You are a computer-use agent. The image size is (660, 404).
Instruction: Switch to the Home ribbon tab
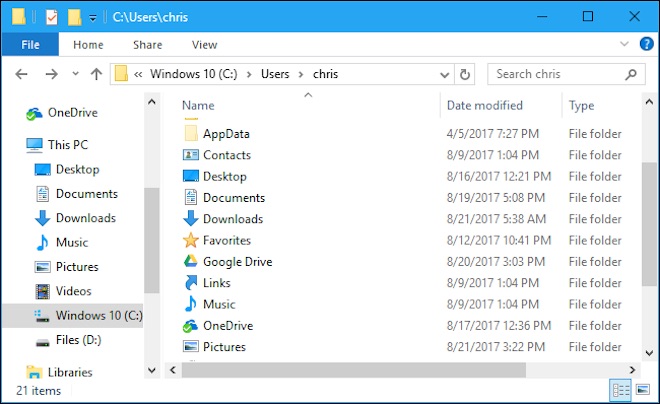(x=88, y=45)
